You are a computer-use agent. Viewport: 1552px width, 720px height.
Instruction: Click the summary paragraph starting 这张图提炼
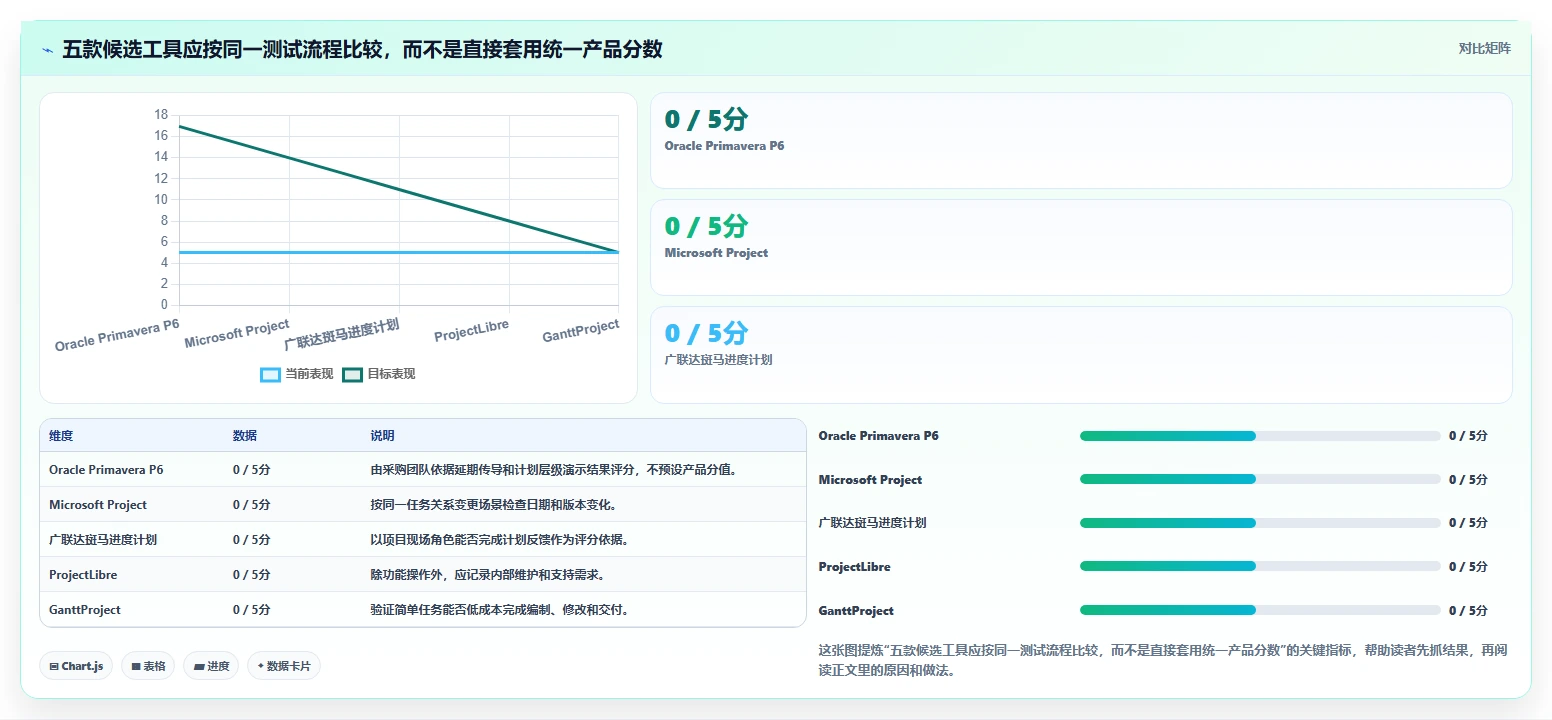coord(1162,660)
